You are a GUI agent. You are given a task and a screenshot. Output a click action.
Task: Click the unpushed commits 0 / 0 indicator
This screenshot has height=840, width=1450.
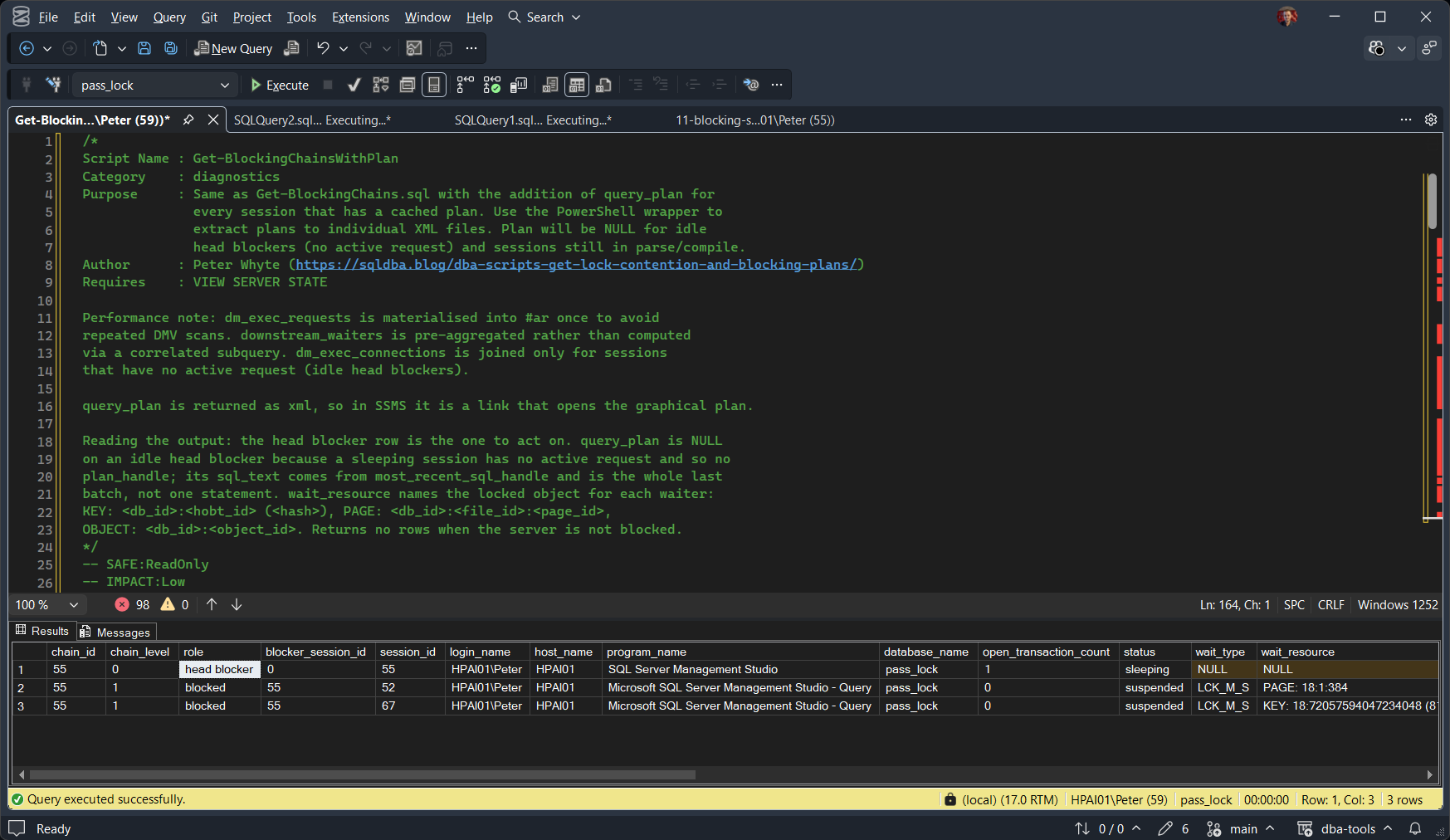(1108, 828)
